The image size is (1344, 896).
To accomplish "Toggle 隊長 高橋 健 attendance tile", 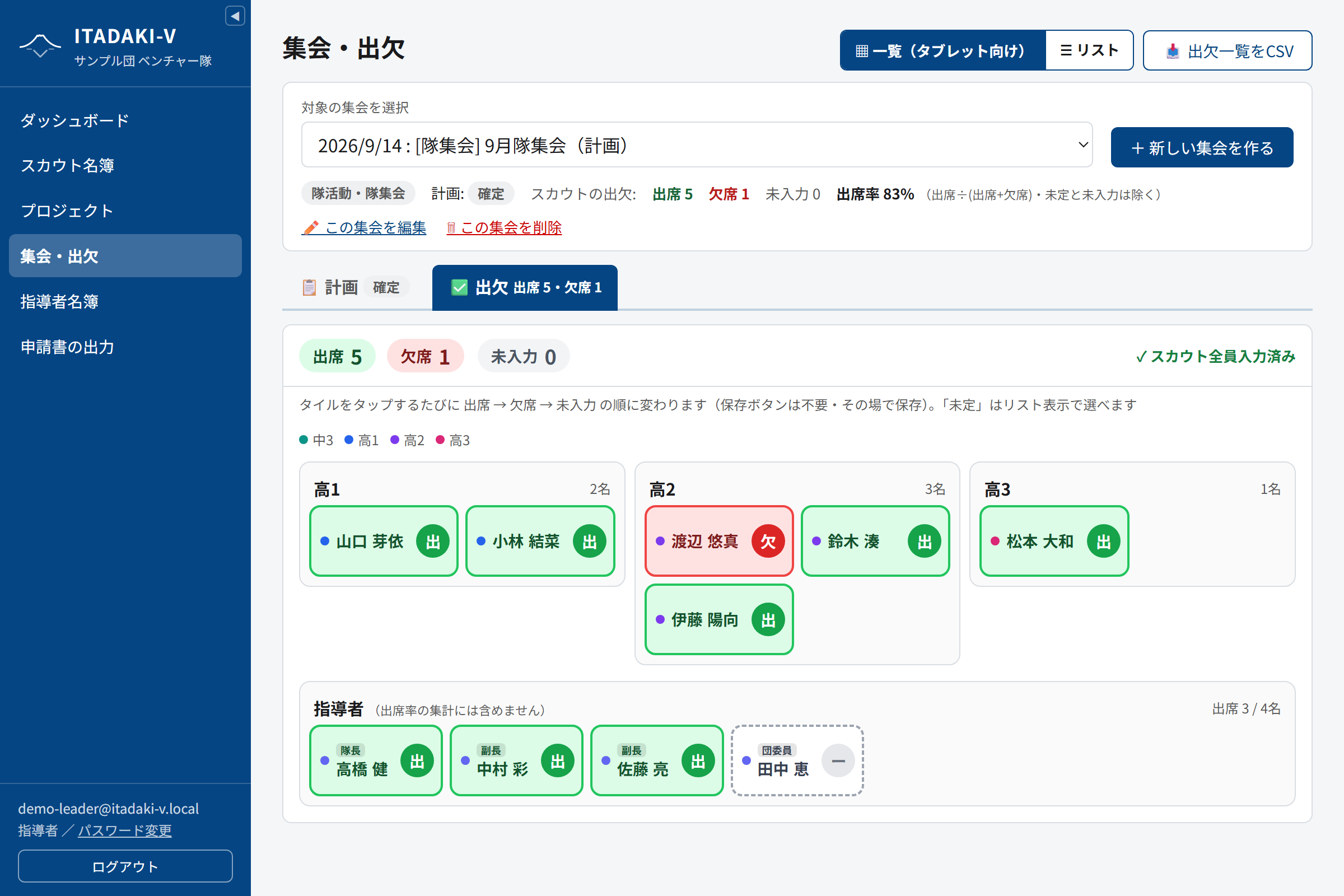I will tap(376, 760).
